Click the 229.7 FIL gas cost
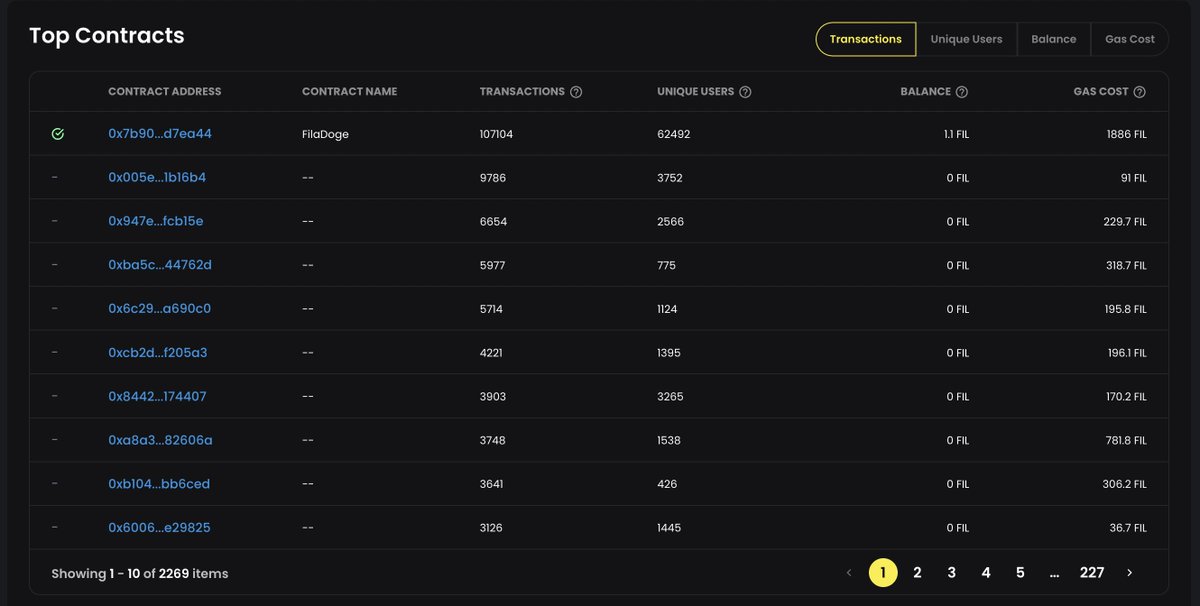The width and height of the screenshot is (1200, 606). coord(1125,222)
